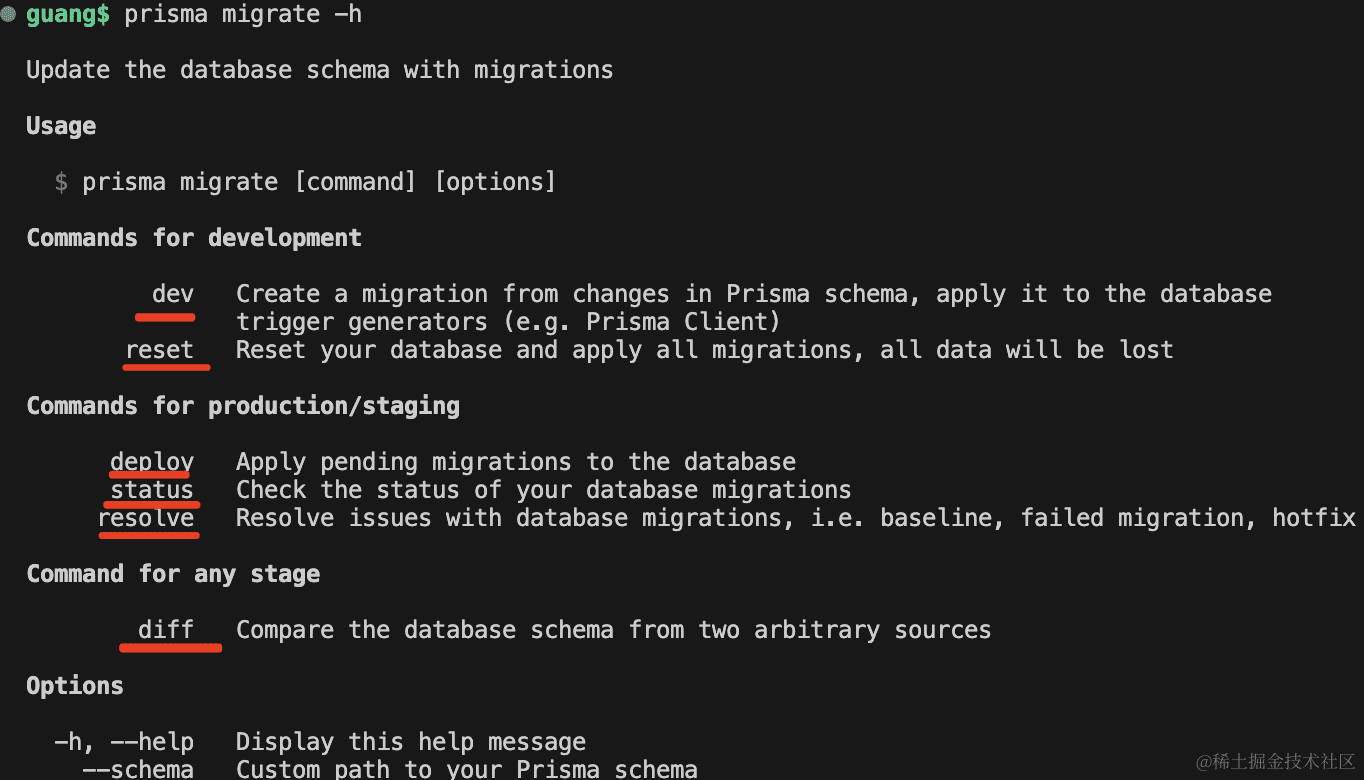Viewport: 1364px width, 780px height.
Task: Click the typed "prisma migrate -h" command
Action: click(x=243, y=15)
